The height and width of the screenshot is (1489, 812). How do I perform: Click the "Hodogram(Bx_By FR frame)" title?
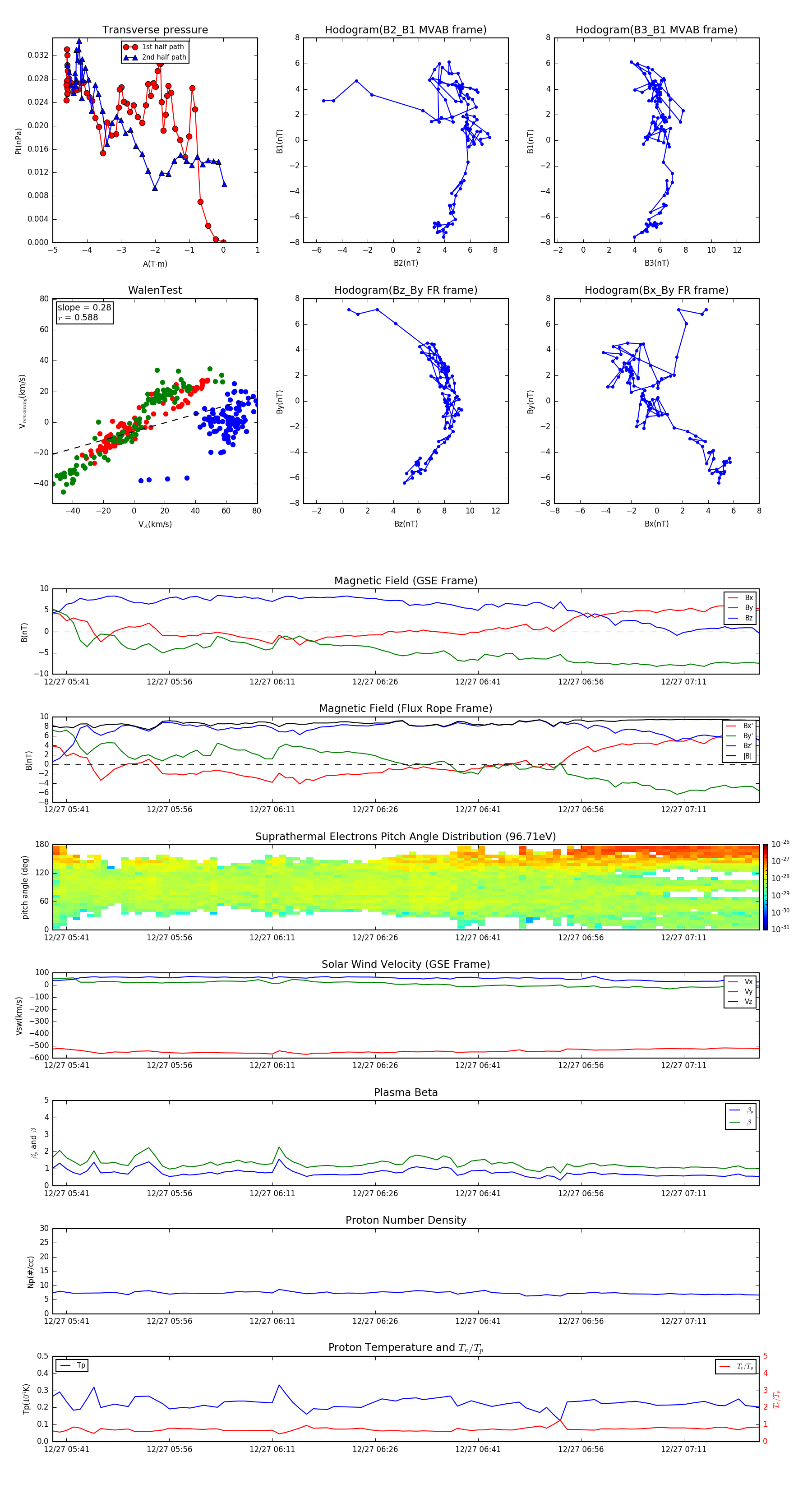click(x=656, y=290)
